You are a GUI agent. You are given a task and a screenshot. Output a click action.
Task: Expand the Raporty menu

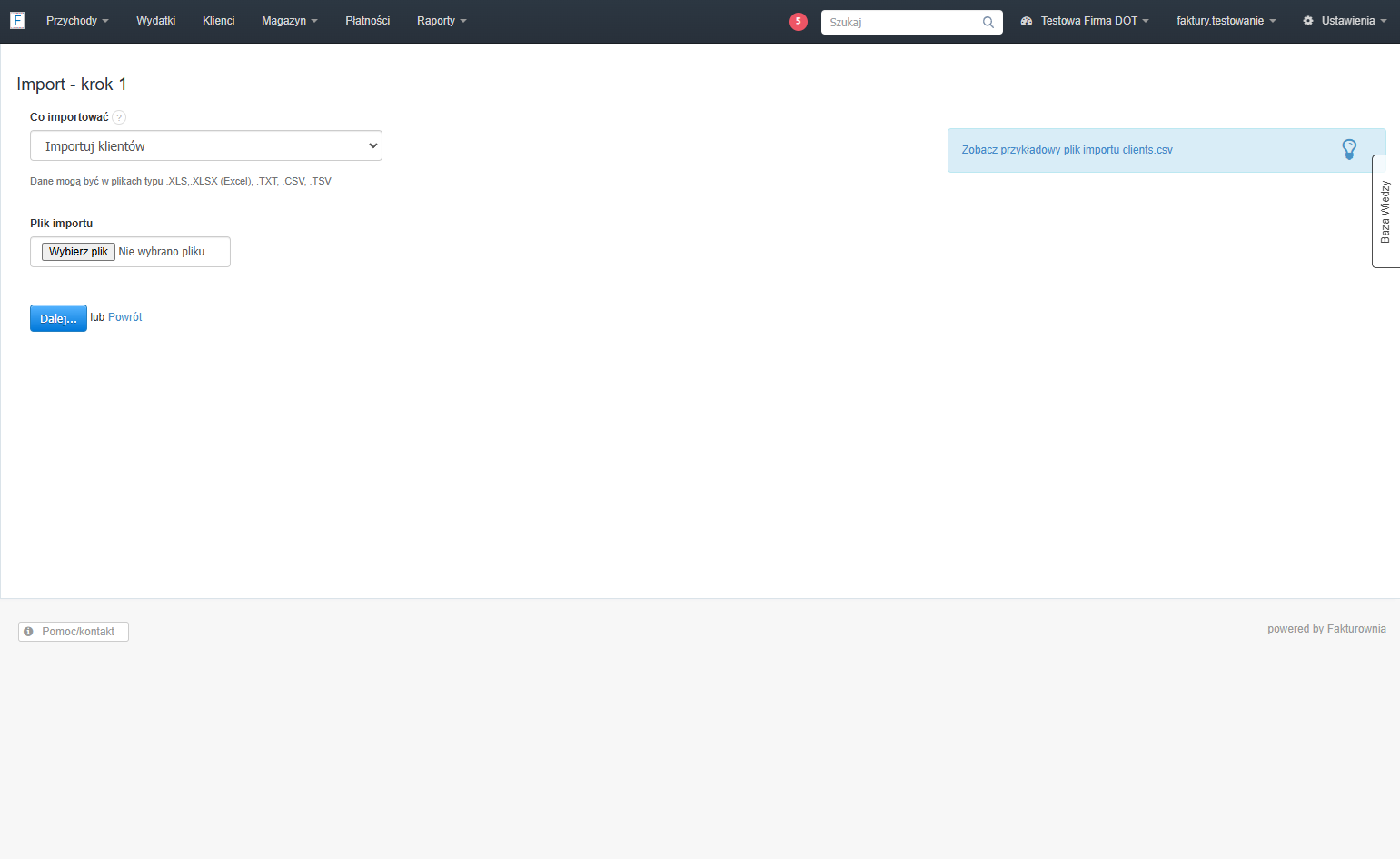click(442, 21)
